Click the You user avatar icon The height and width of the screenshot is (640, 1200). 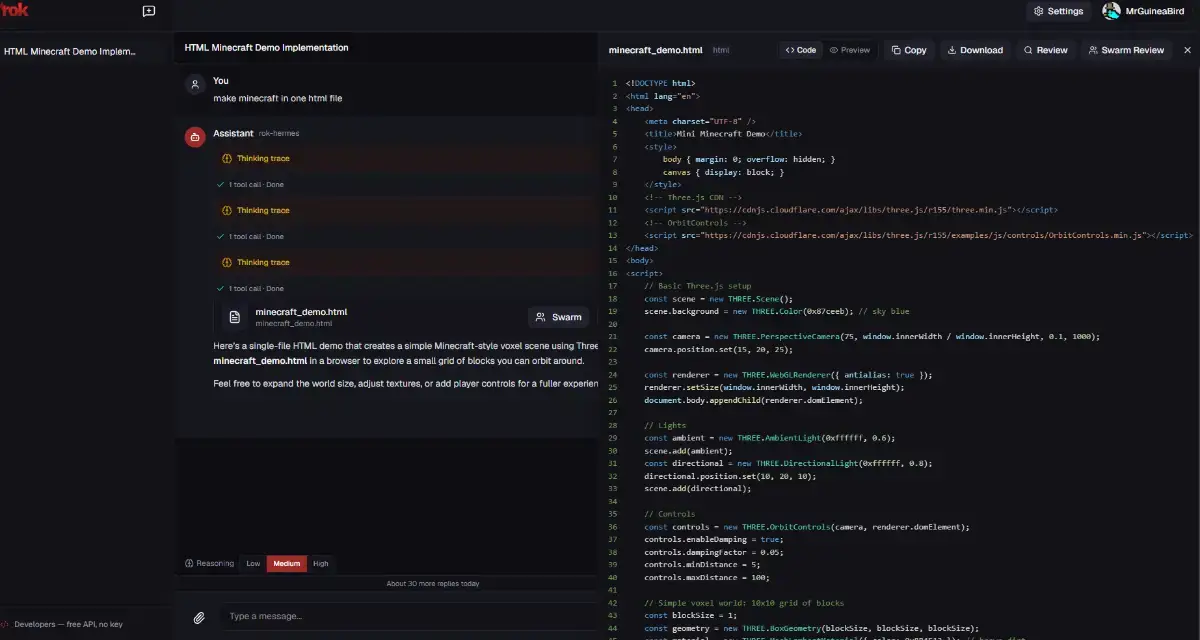click(195, 85)
